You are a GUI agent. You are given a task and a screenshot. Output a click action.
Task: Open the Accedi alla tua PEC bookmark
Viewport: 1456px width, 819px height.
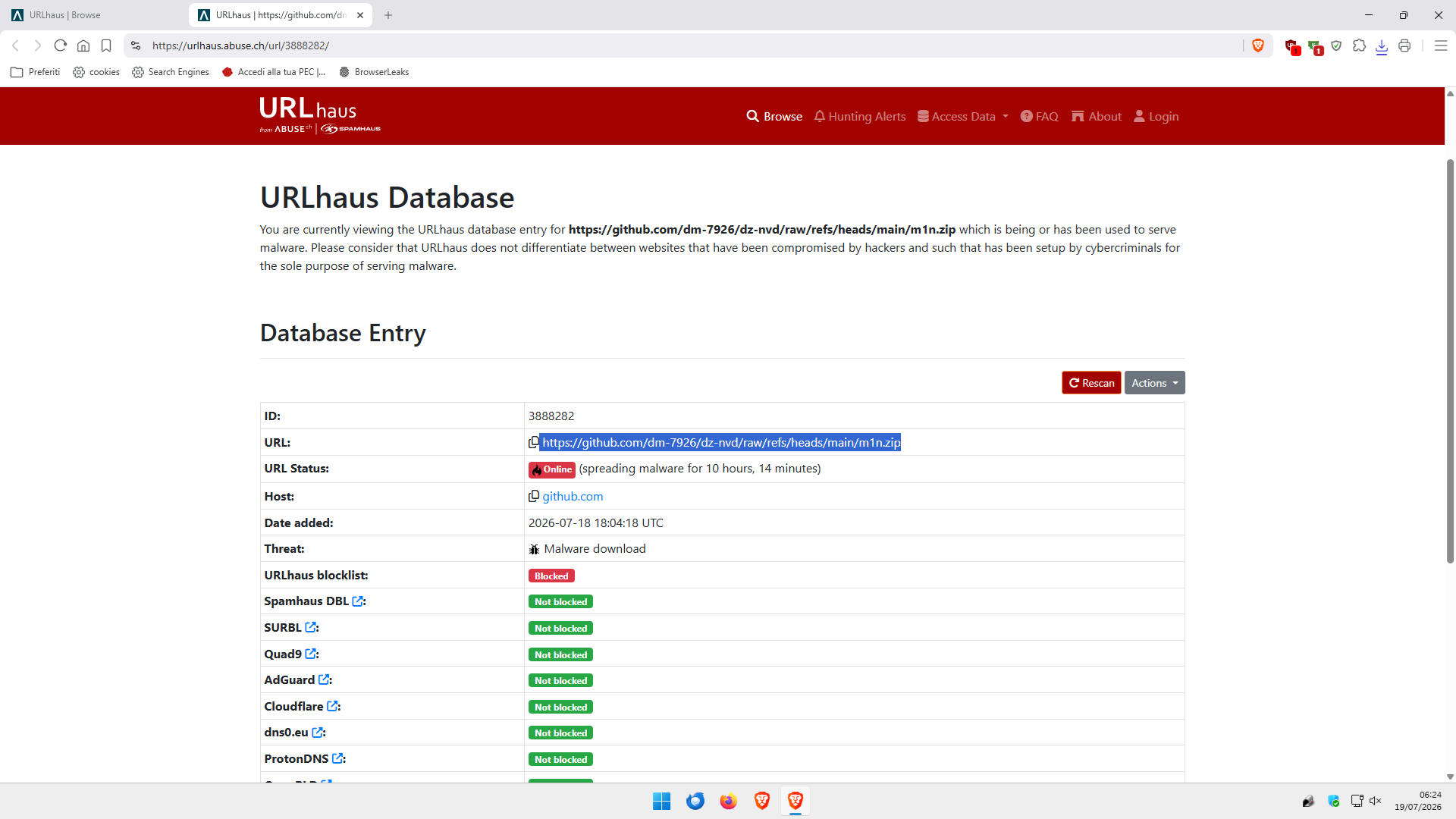pos(274,72)
